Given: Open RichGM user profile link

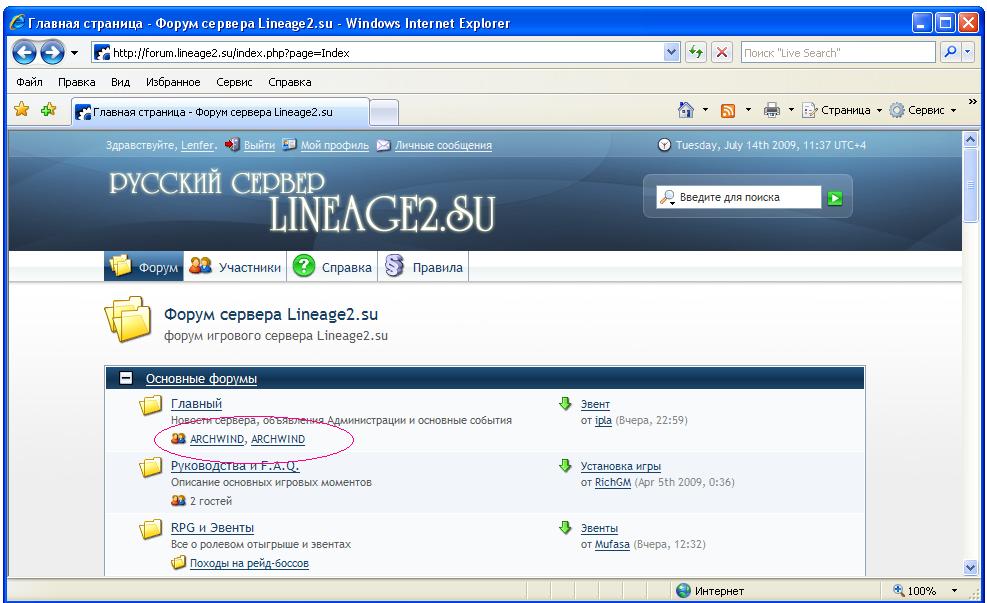Looking at the screenshot, I should pyautogui.click(x=612, y=482).
